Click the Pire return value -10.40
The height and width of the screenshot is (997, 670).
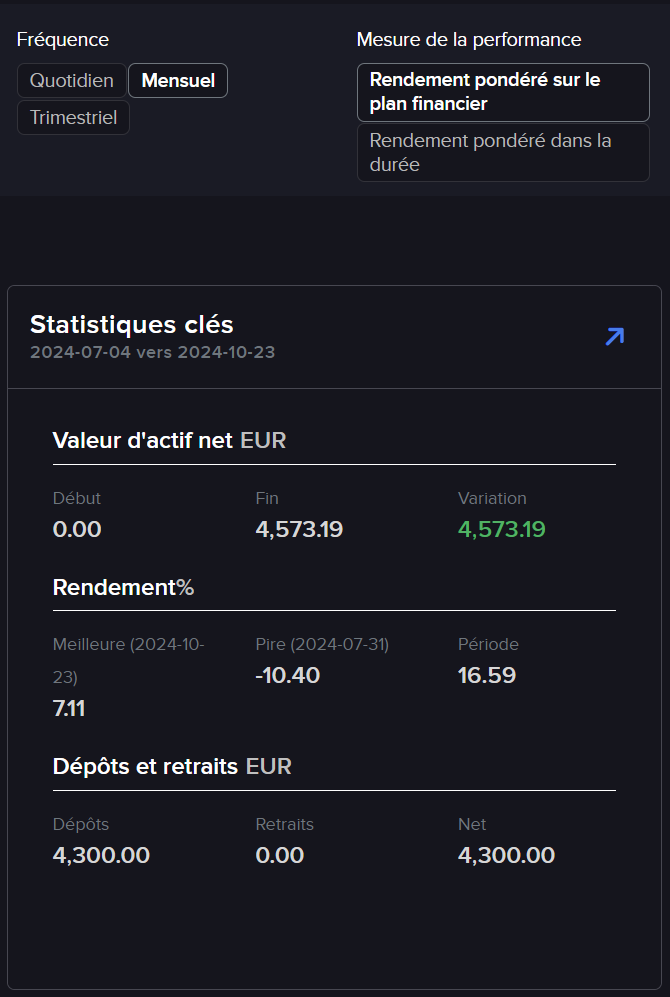coord(287,675)
